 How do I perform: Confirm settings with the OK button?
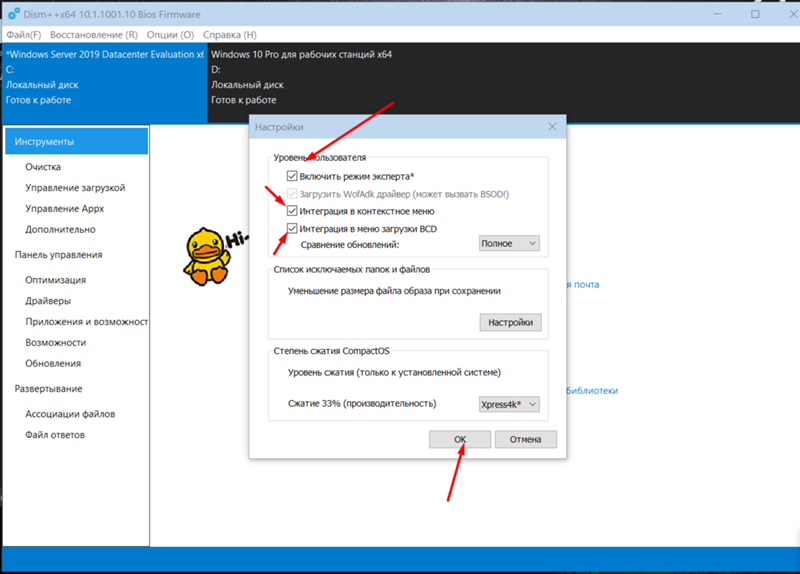(x=460, y=439)
